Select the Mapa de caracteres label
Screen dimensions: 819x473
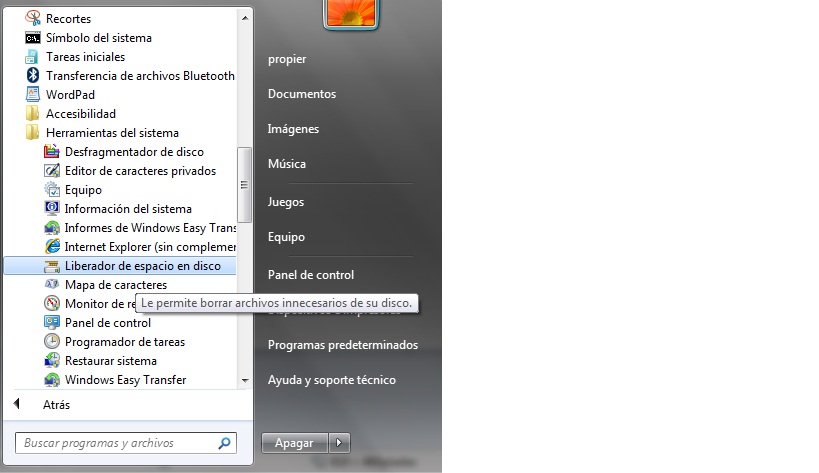tap(116, 285)
